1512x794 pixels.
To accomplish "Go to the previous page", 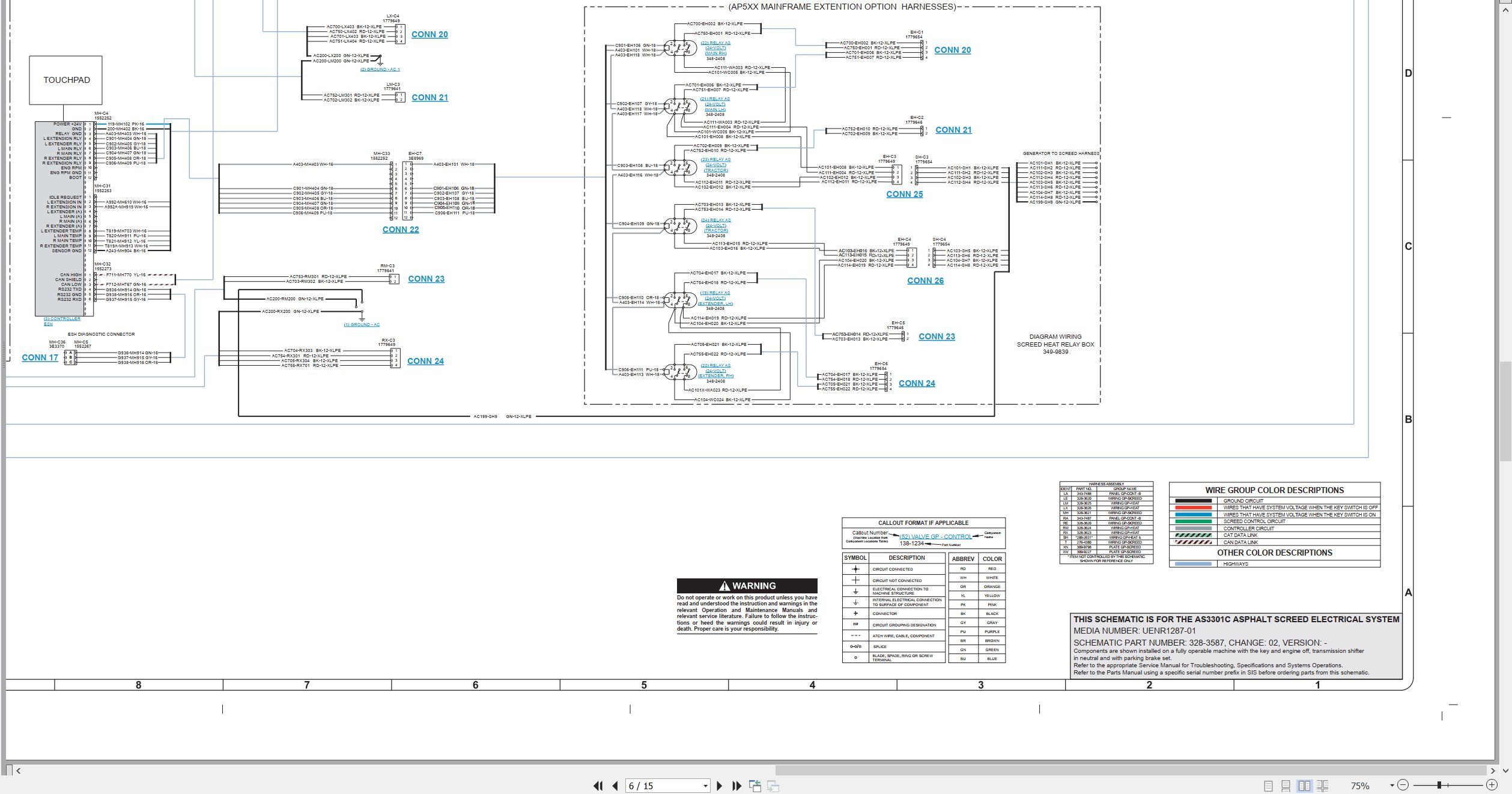I will tap(615, 786).
